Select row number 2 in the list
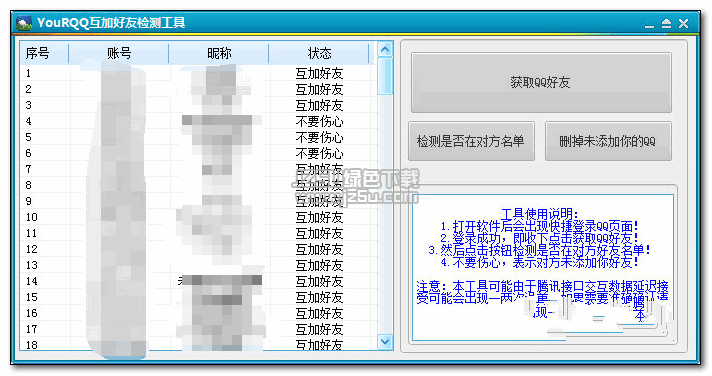 (x=198, y=89)
